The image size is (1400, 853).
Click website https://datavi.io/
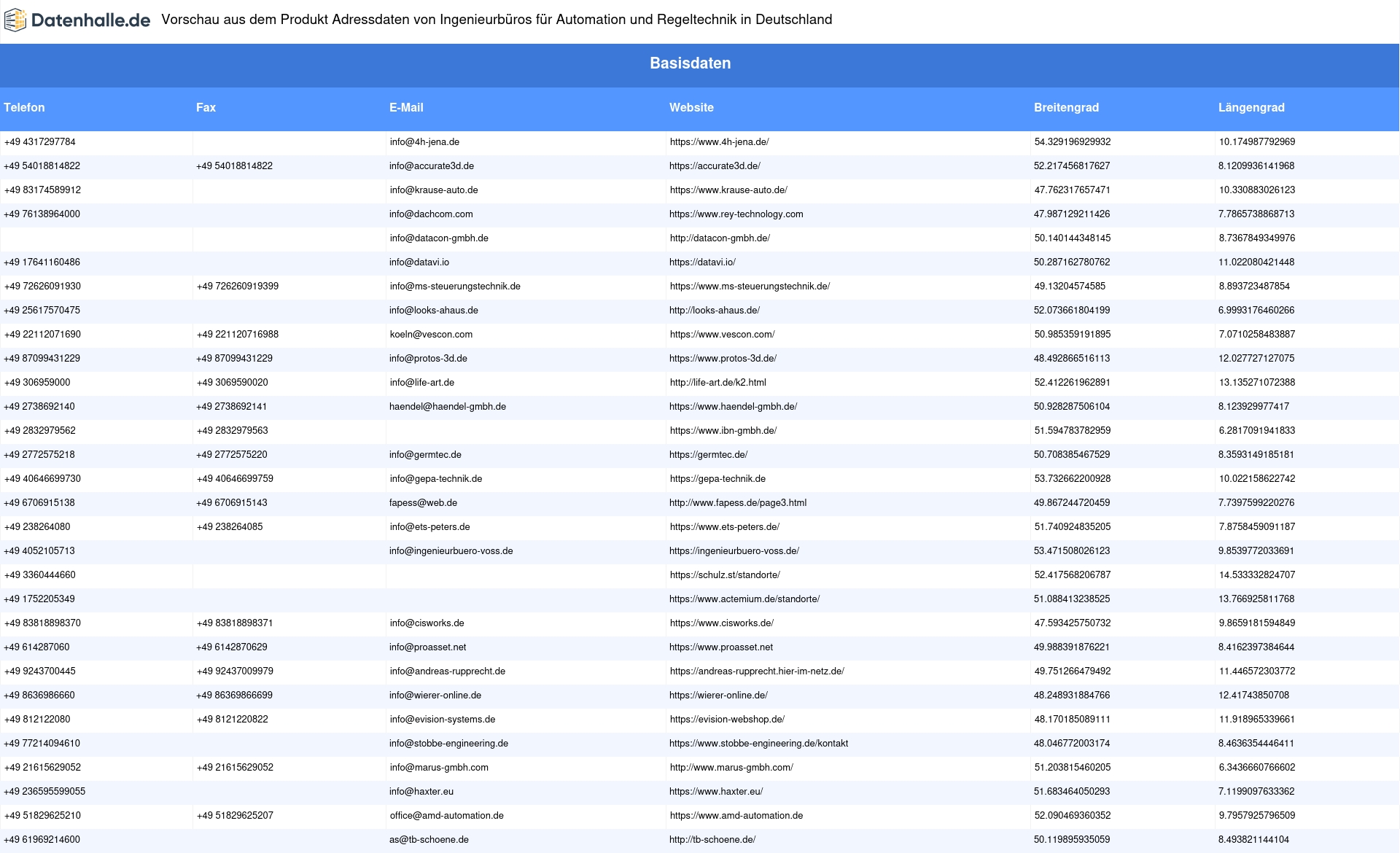[x=702, y=262]
